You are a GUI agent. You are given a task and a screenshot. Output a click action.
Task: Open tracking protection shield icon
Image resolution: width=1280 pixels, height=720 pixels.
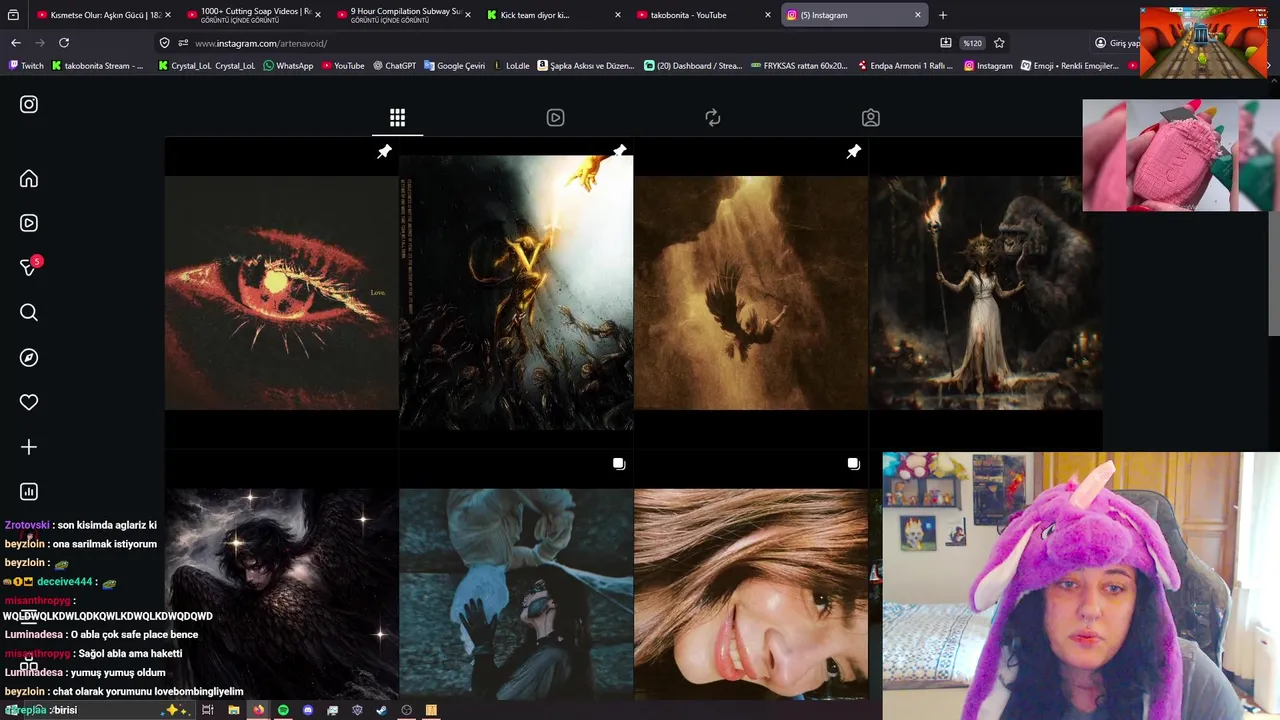(165, 43)
